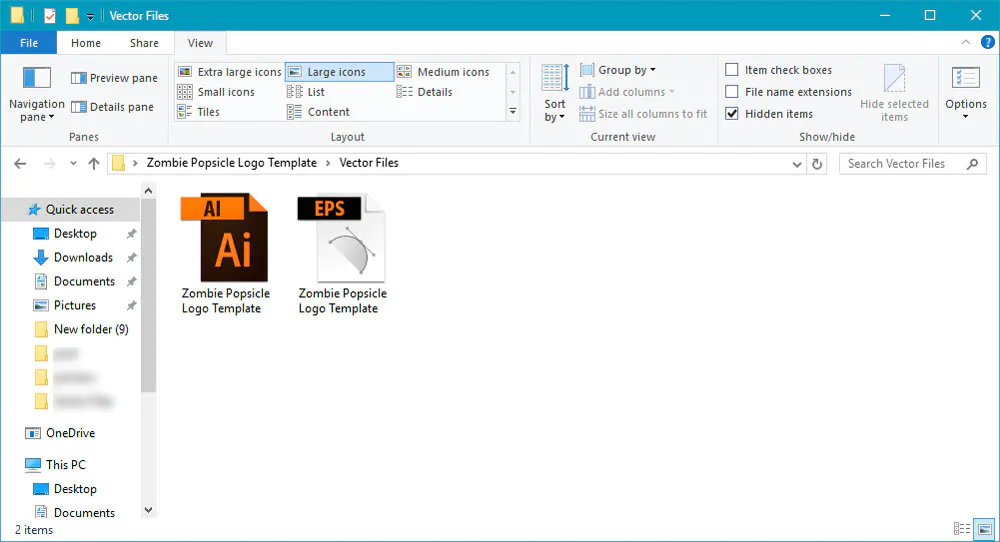
Task: Click the pin icon beside Downloads
Action: pyautogui.click(x=131, y=258)
